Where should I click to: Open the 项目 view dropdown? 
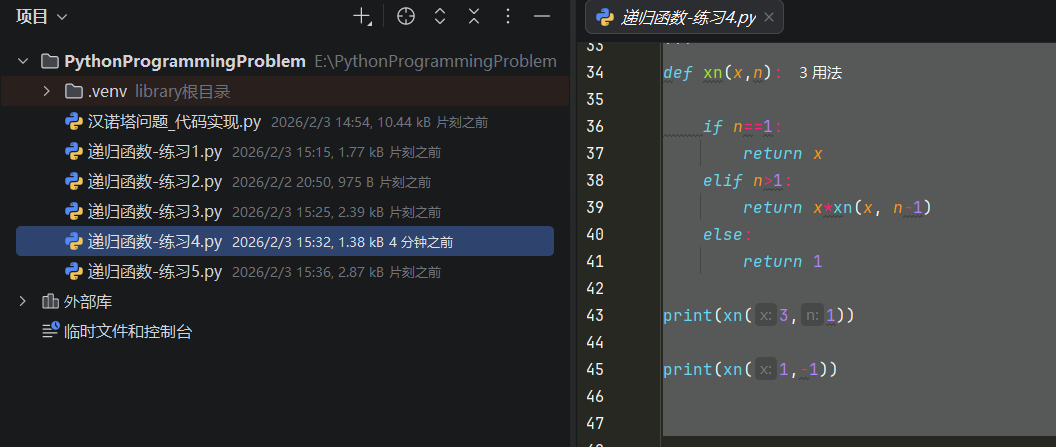click(42, 17)
